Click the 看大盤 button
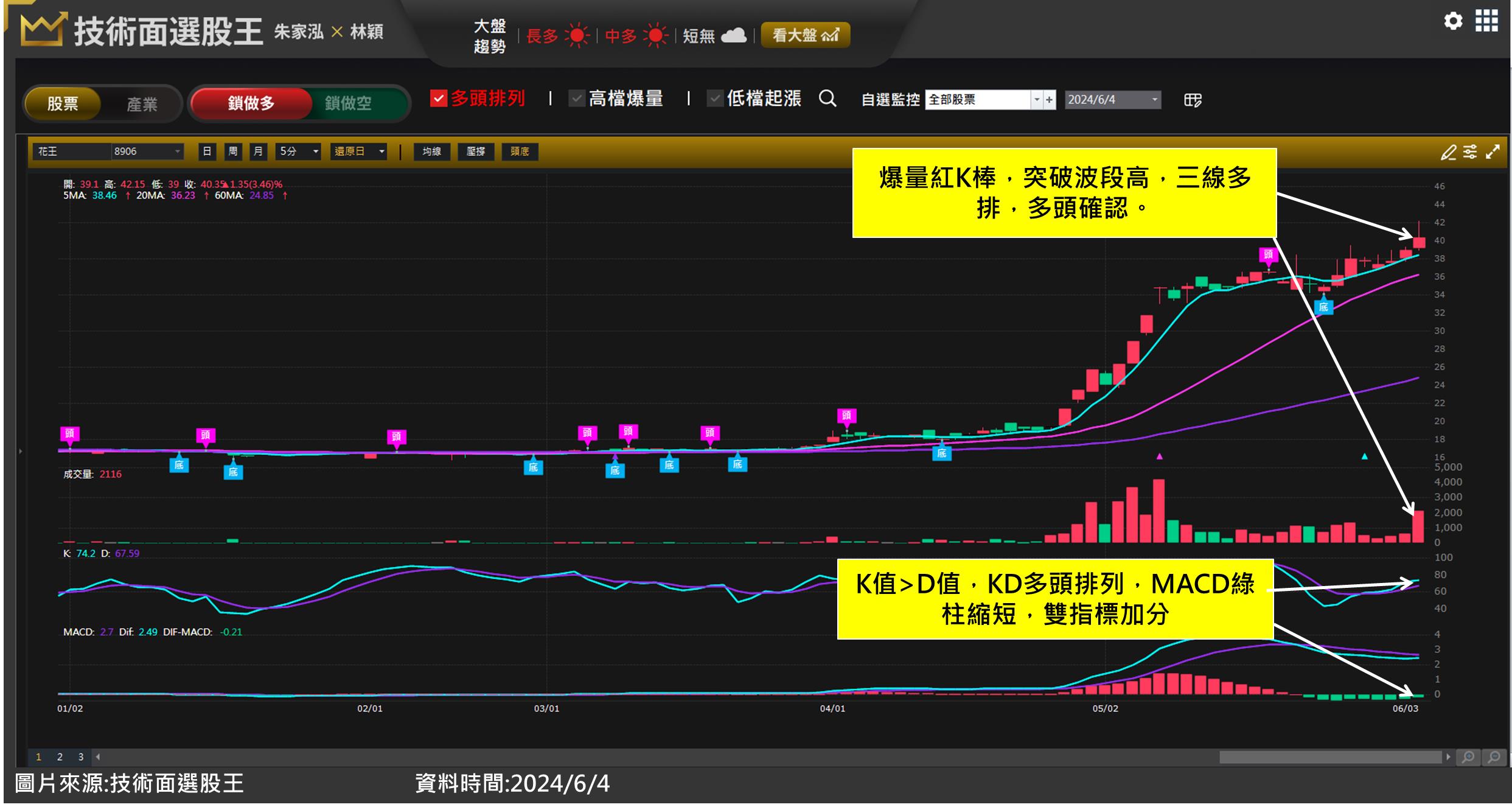Image resolution: width=1512 pixels, height=810 pixels. (805, 35)
